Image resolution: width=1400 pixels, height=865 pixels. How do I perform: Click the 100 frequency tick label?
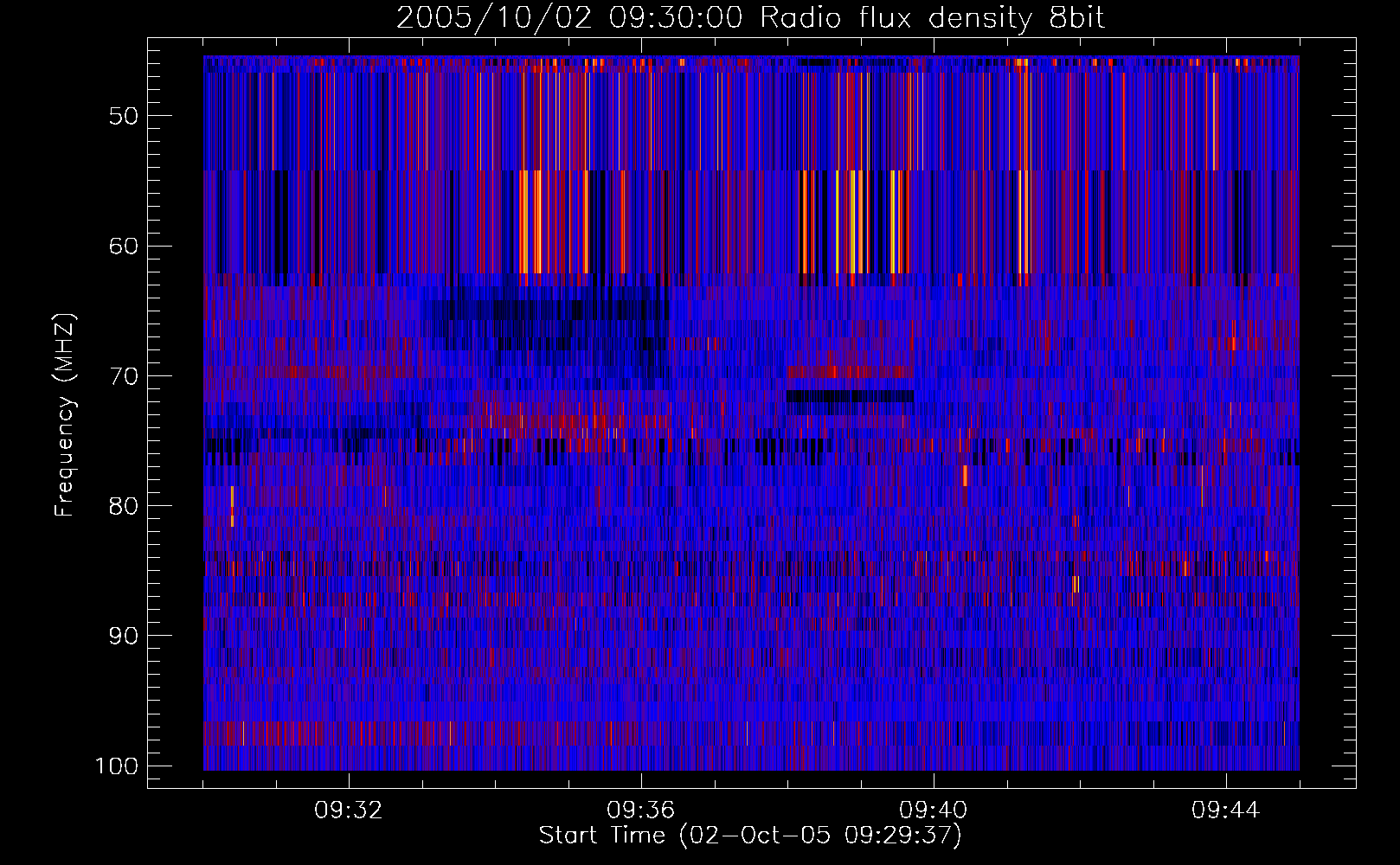pyautogui.click(x=116, y=766)
